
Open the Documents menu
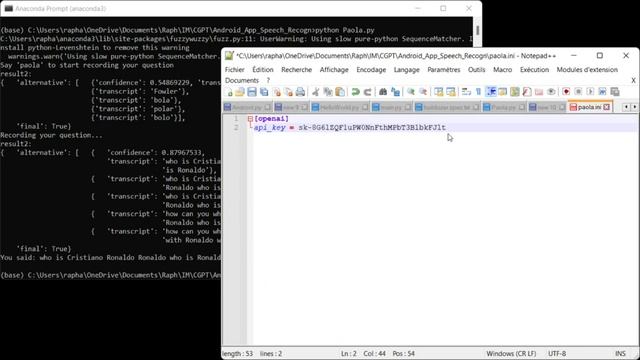[242, 80]
